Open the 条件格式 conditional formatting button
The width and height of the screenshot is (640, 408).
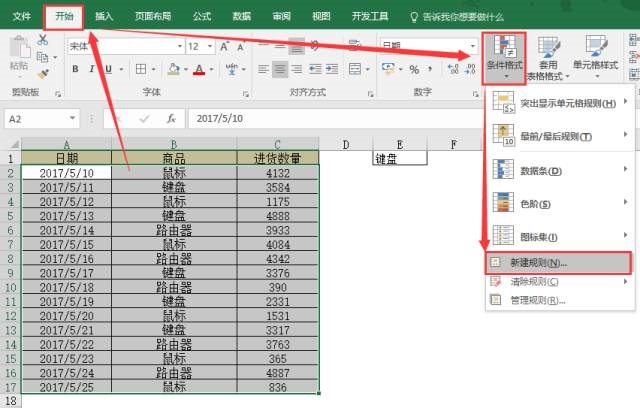[504, 54]
